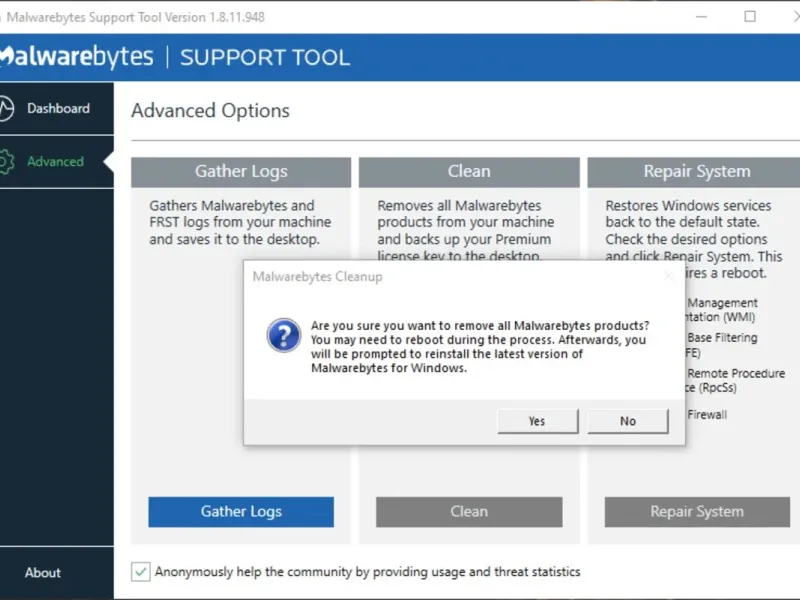Image resolution: width=800 pixels, height=600 pixels.
Task: Uncheck anonymous usage and threat statistics checkbox
Action: point(141,572)
